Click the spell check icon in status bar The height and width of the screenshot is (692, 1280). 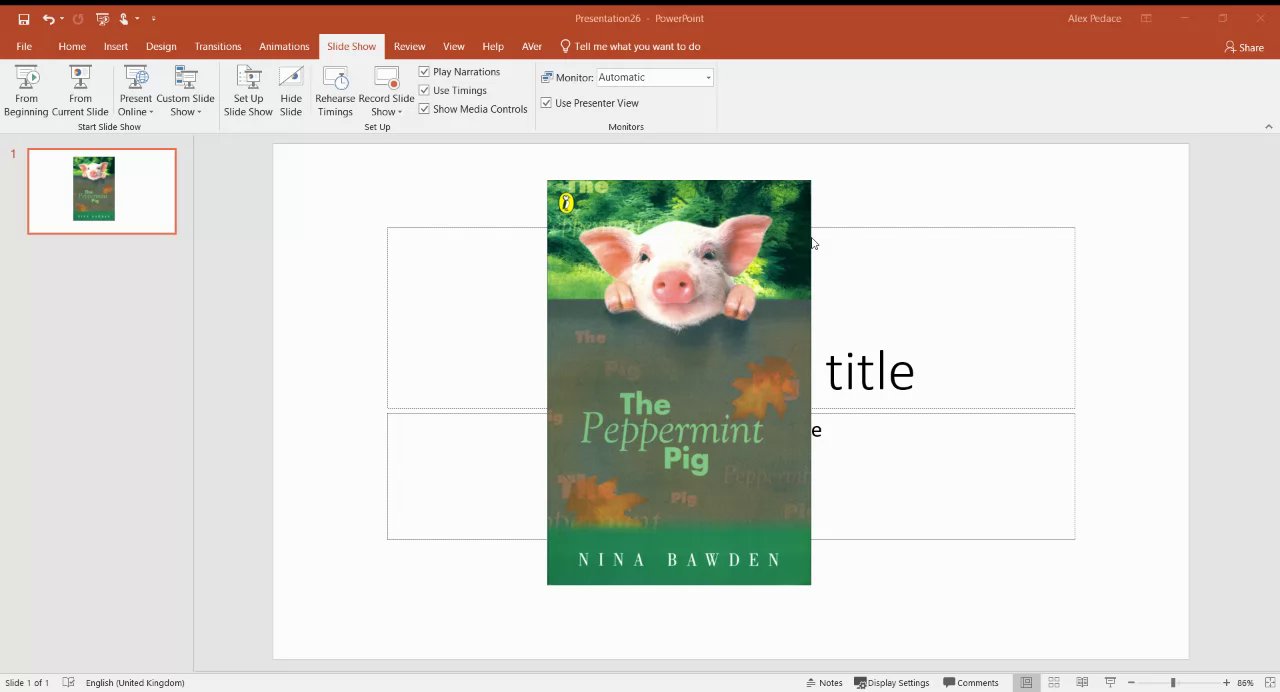68,683
